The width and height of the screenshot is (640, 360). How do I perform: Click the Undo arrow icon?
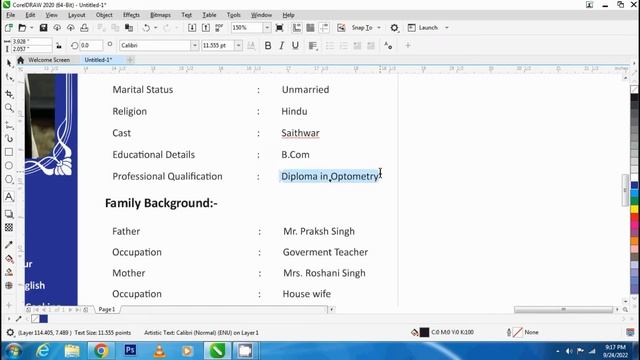point(146,28)
